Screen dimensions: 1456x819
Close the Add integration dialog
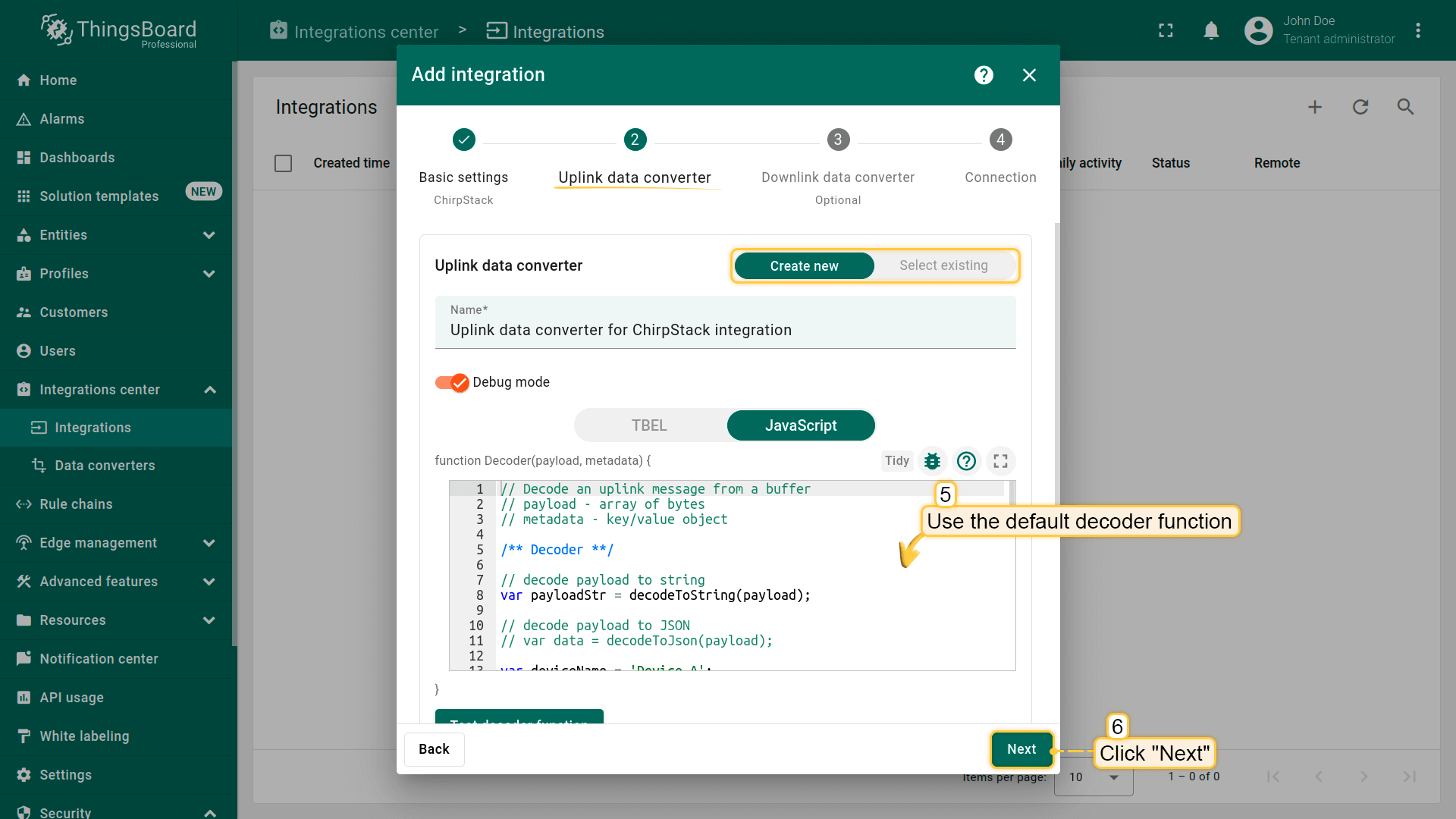click(1029, 75)
